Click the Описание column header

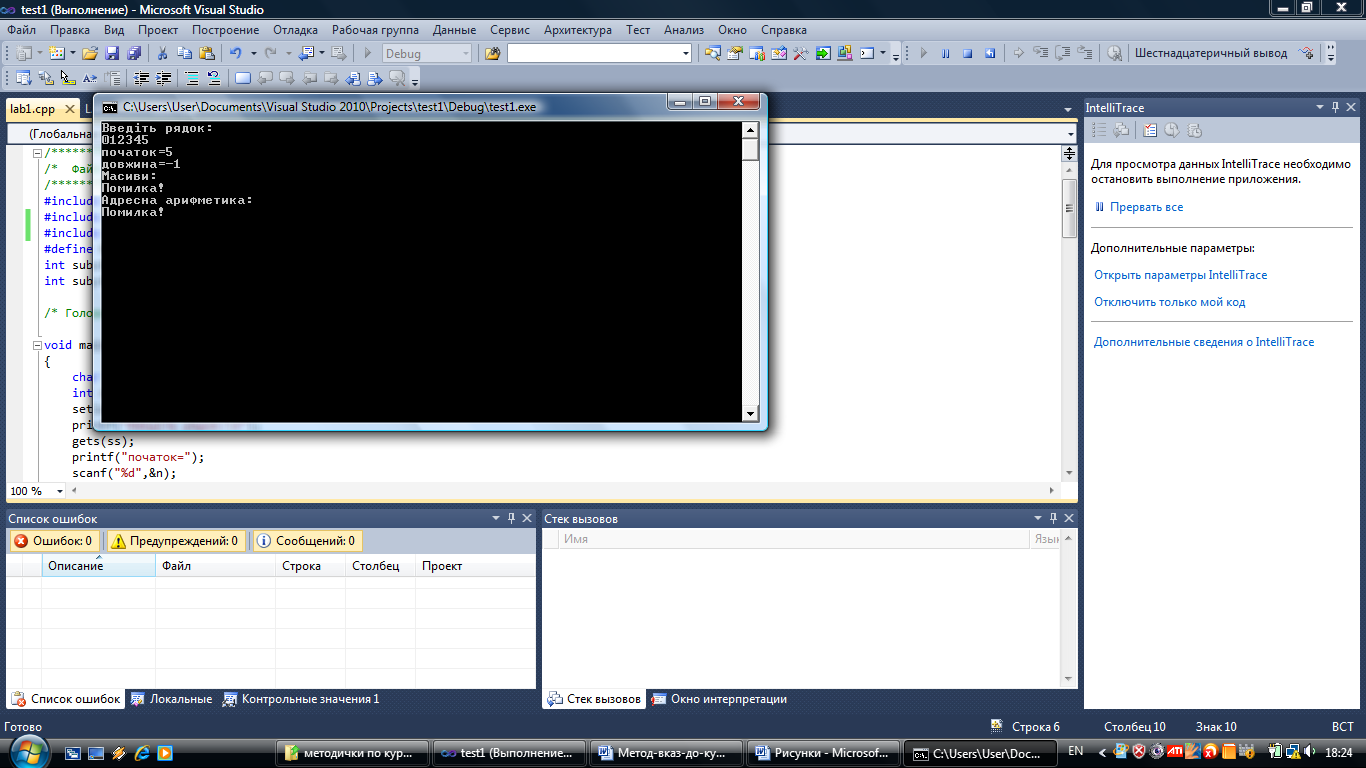pos(98,566)
